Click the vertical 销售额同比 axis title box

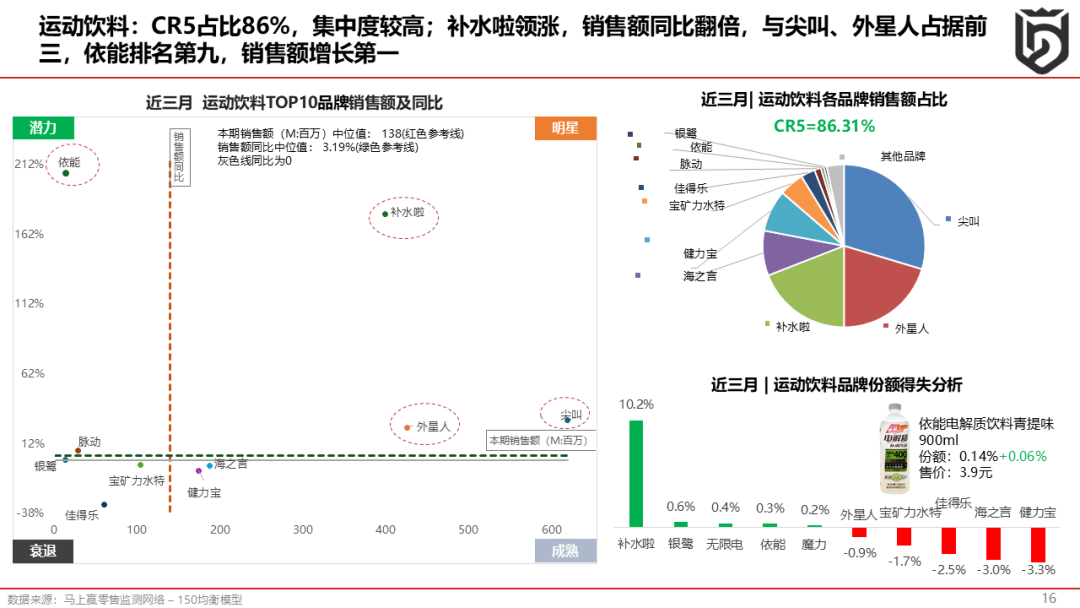coord(179,157)
